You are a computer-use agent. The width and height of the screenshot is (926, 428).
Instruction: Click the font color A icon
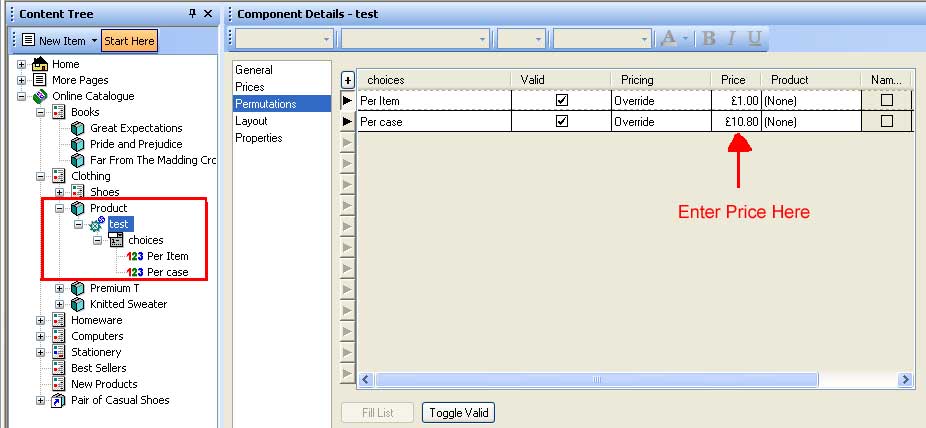[x=668, y=38]
